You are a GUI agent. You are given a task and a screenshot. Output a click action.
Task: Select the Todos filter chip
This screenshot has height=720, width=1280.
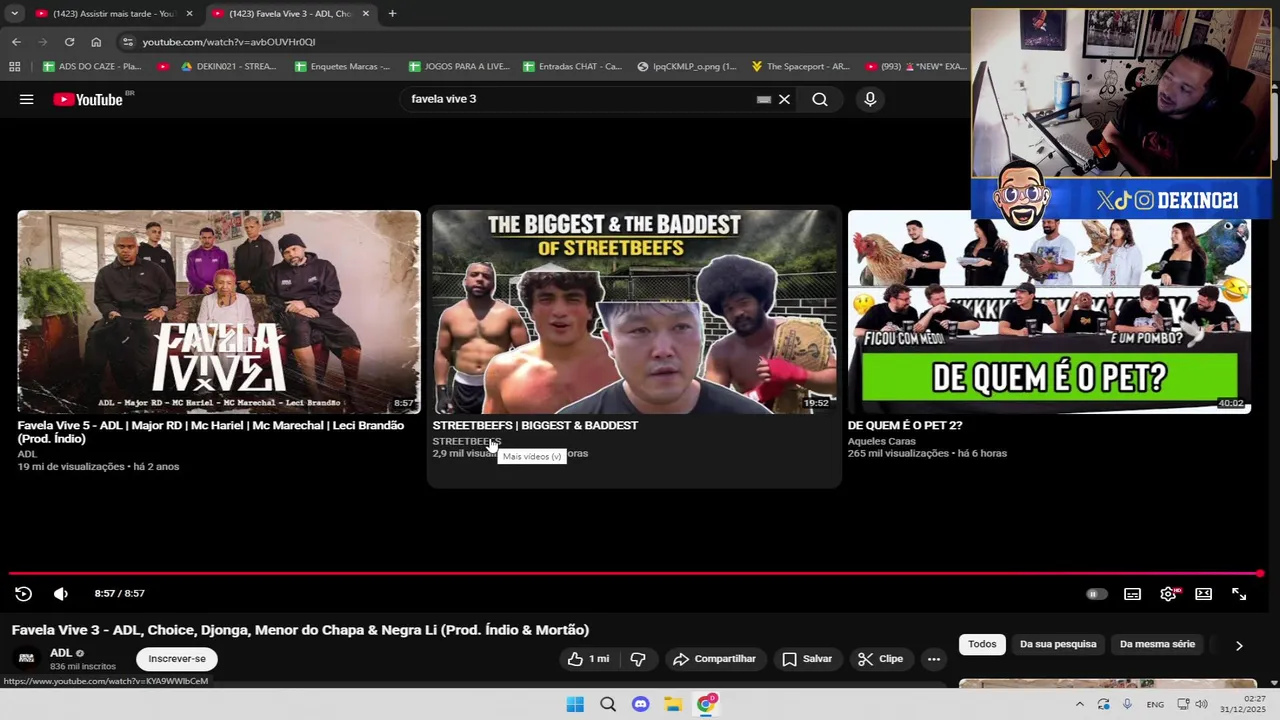tap(982, 644)
